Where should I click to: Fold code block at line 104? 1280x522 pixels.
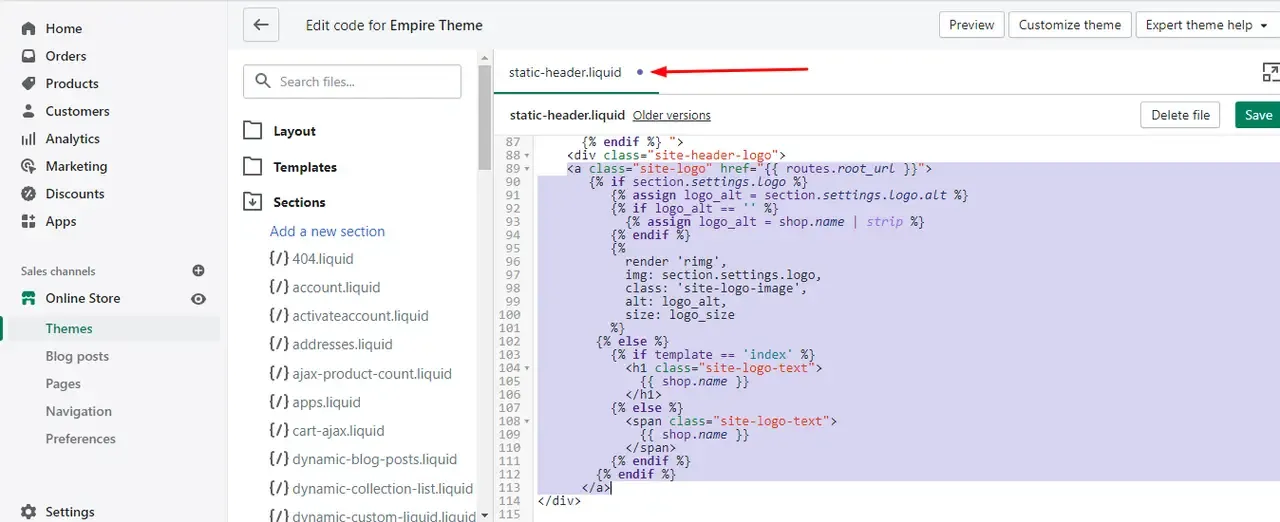(527, 368)
